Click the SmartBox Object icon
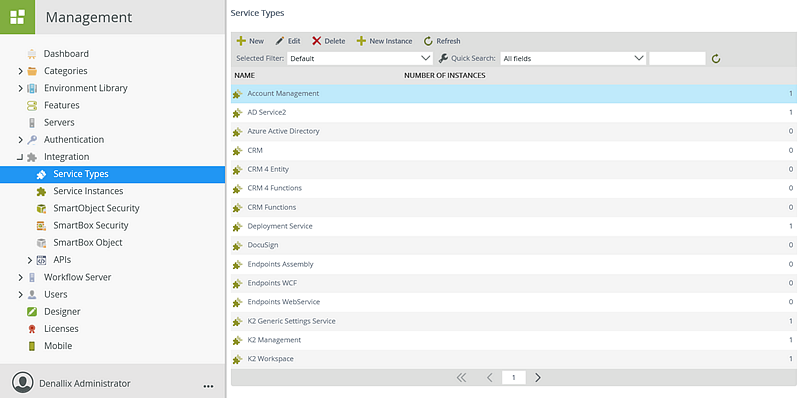Image resolution: width=800 pixels, height=398 pixels. (x=41, y=243)
